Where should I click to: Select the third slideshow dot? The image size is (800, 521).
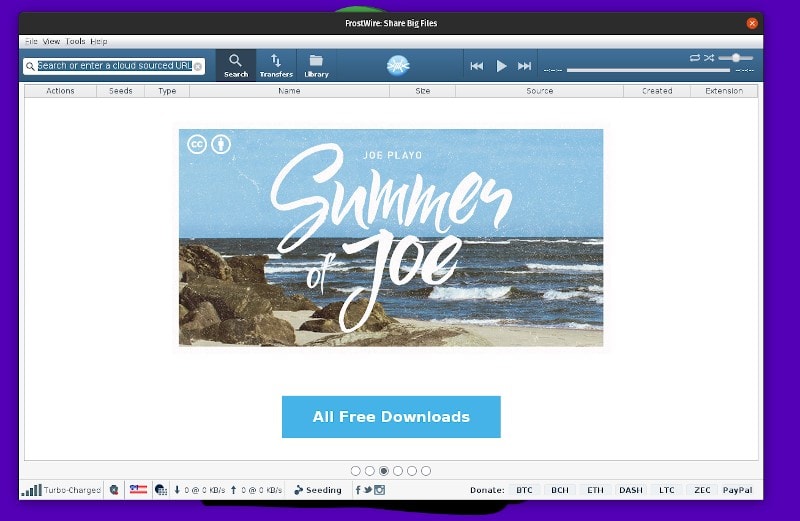pyautogui.click(x=384, y=471)
